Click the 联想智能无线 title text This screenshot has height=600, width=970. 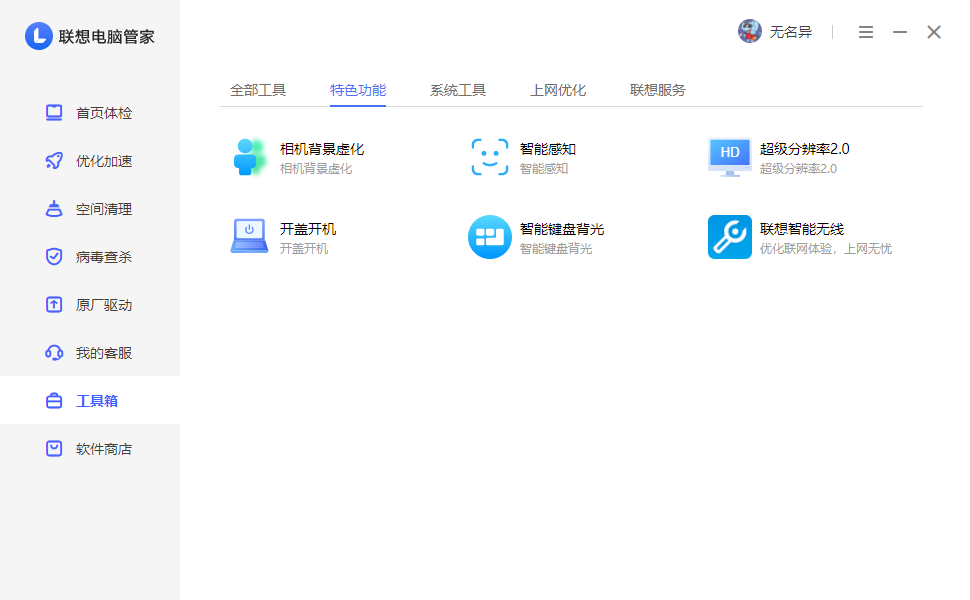click(x=802, y=229)
